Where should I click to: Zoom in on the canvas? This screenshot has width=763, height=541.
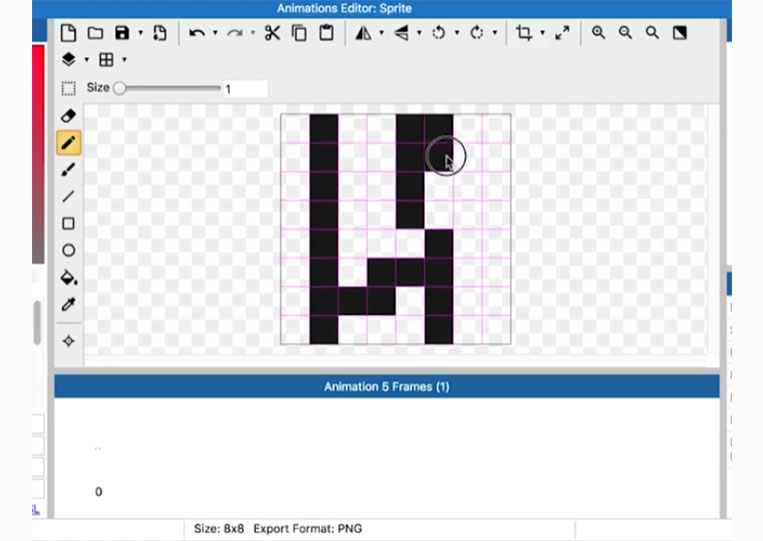click(x=599, y=33)
